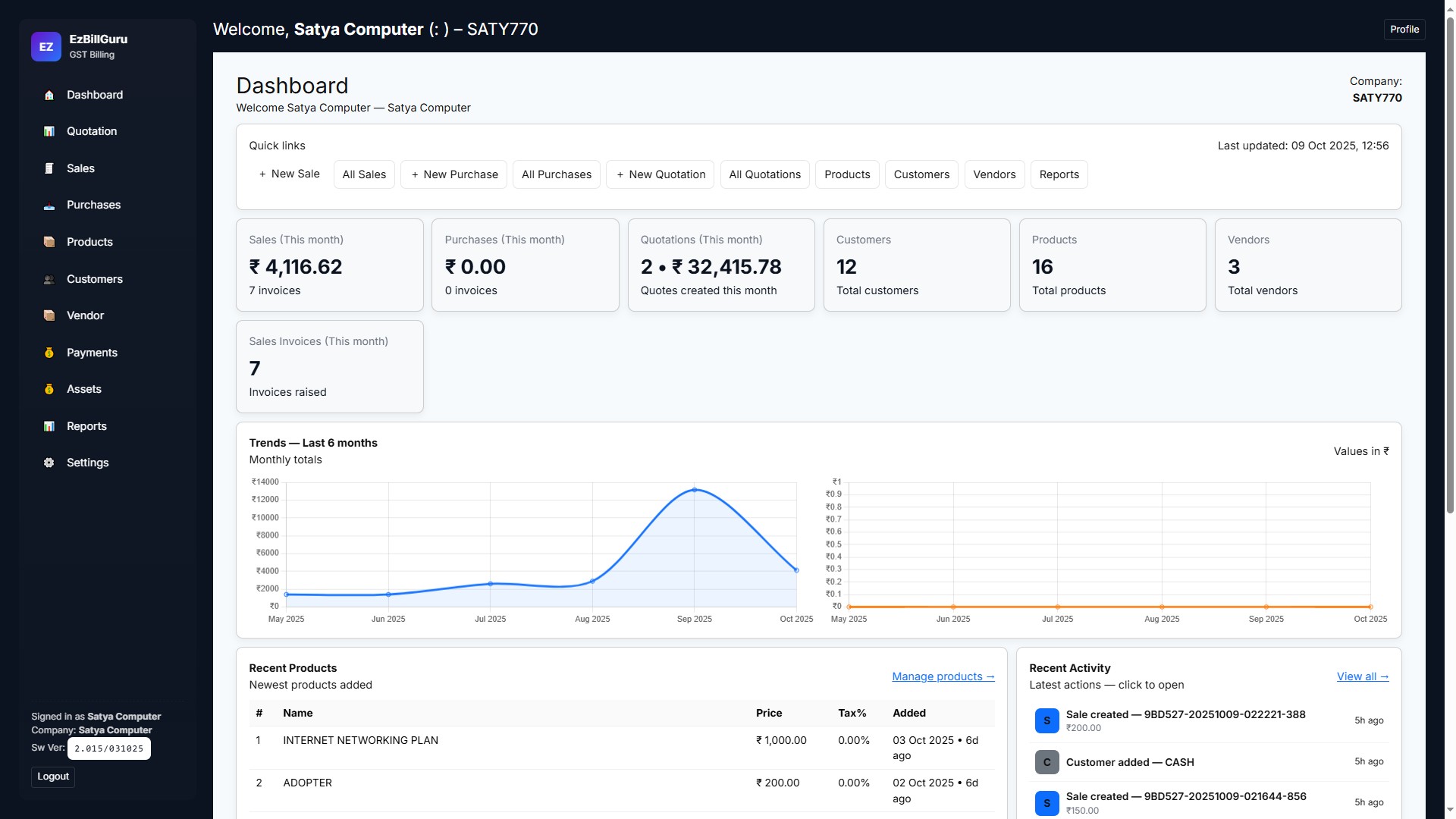Click Logout at the sidebar bottom
This screenshot has width=1456, height=819.
click(x=52, y=777)
